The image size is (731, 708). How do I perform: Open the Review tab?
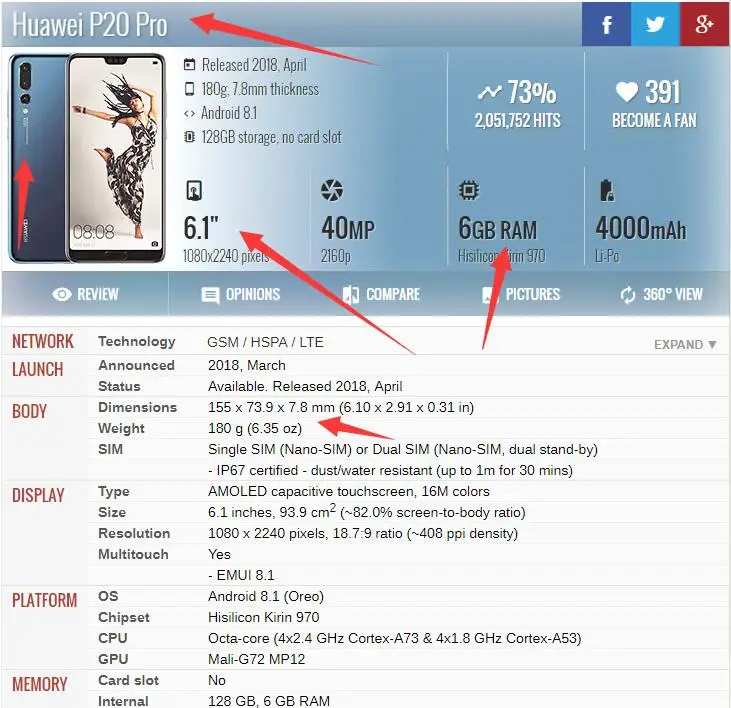tap(85, 294)
